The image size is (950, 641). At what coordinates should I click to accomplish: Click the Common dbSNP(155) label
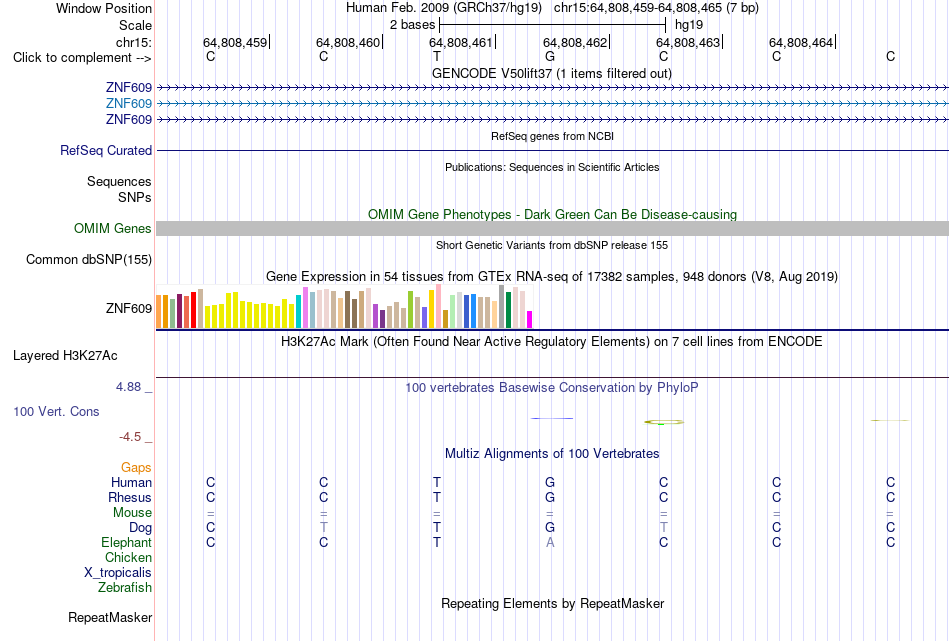(89, 259)
